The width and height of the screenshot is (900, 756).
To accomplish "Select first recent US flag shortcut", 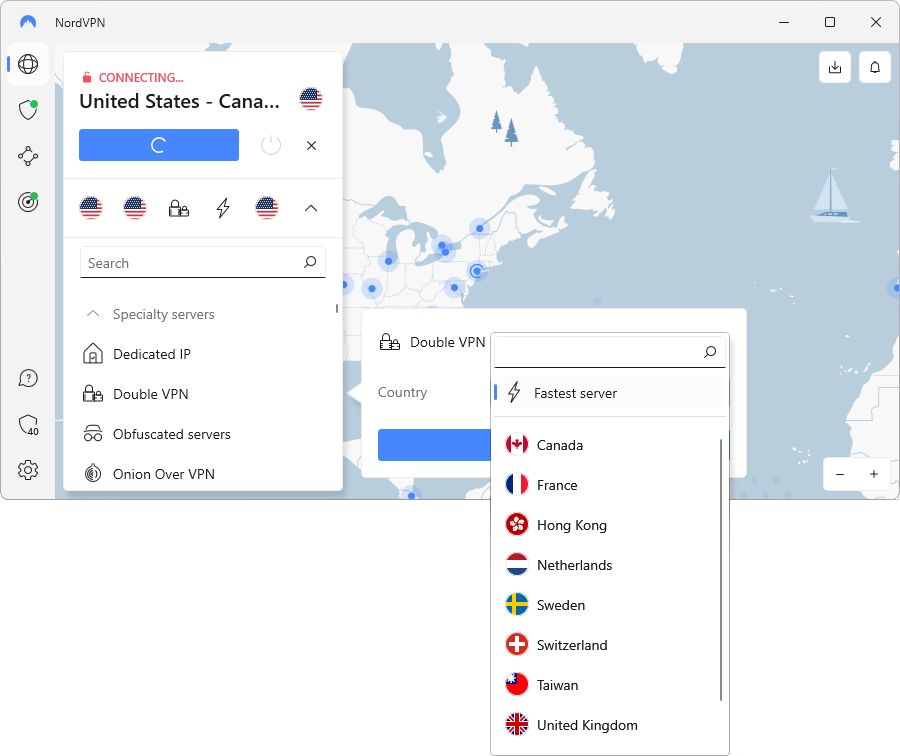I will pyautogui.click(x=91, y=208).
